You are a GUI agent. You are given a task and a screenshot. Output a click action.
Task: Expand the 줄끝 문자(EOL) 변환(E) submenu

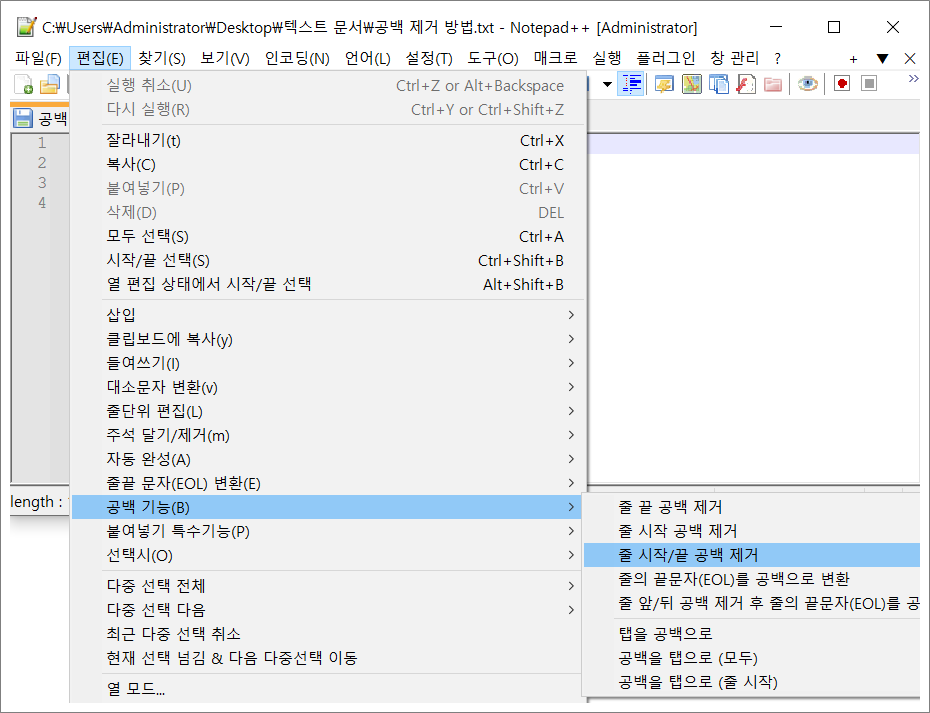[x=328, y=483]
